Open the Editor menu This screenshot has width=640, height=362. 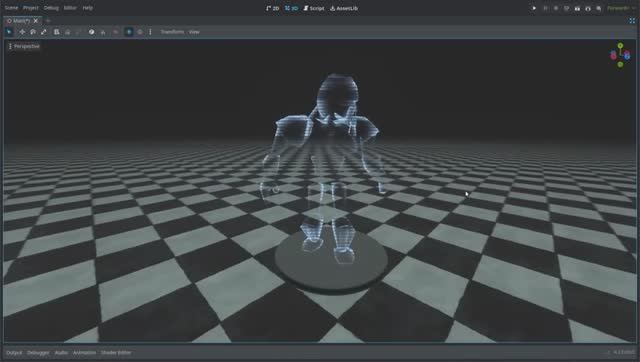point(70,8)
